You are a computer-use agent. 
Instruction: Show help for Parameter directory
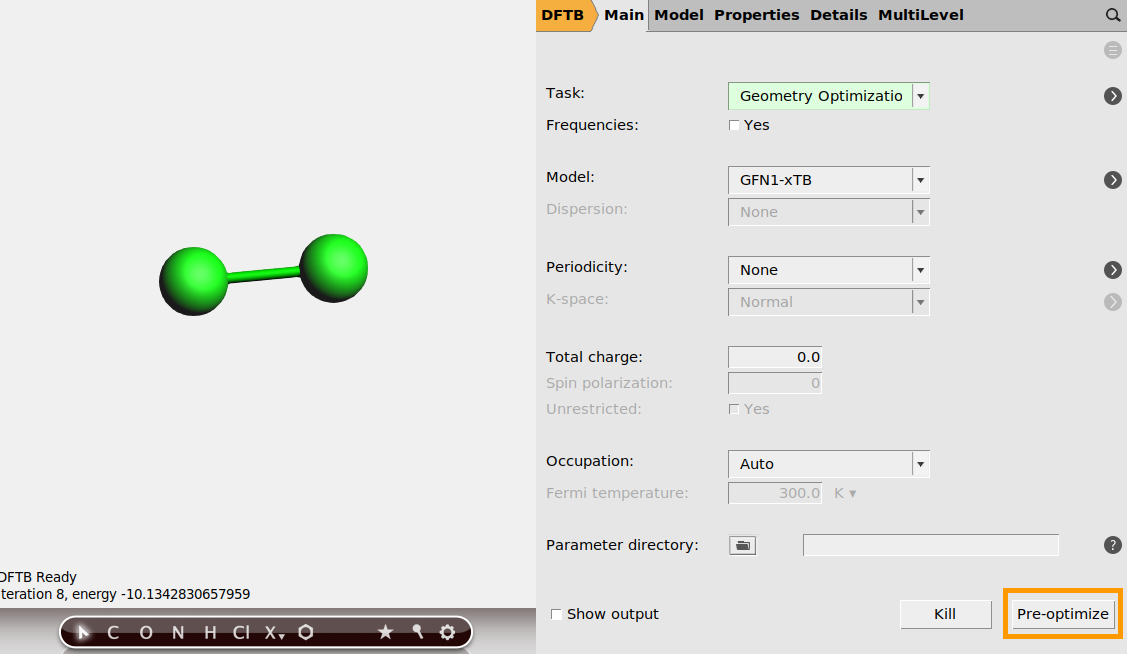click(1112, 545)
